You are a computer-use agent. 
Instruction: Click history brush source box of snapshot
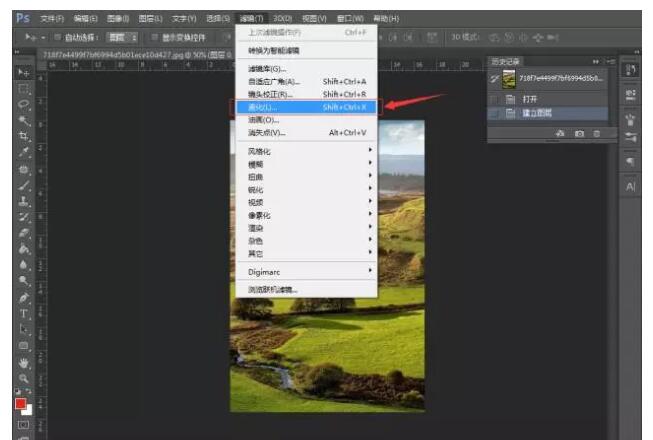494,78
